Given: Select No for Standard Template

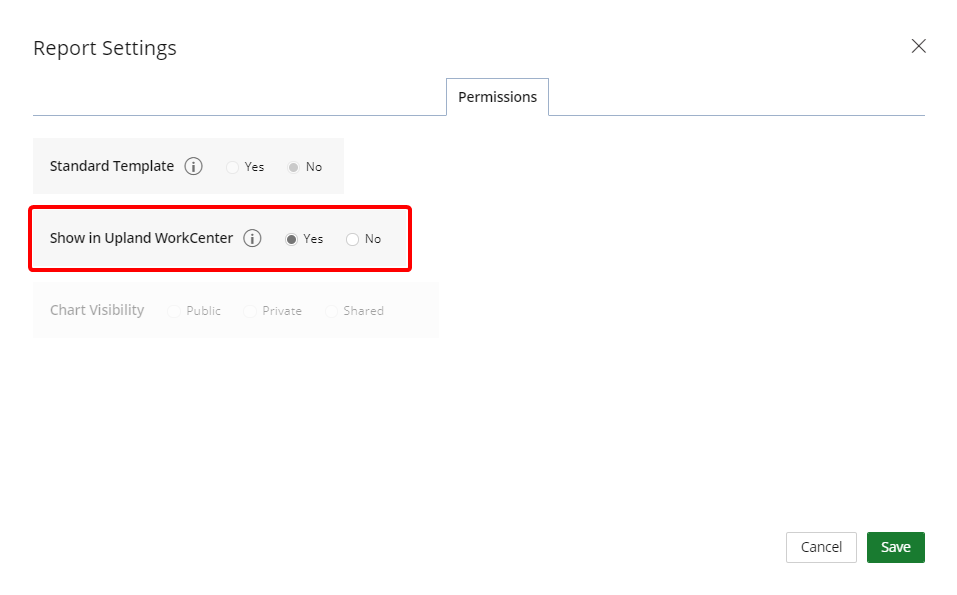Looking at the screenshot, I should [294, 167].
